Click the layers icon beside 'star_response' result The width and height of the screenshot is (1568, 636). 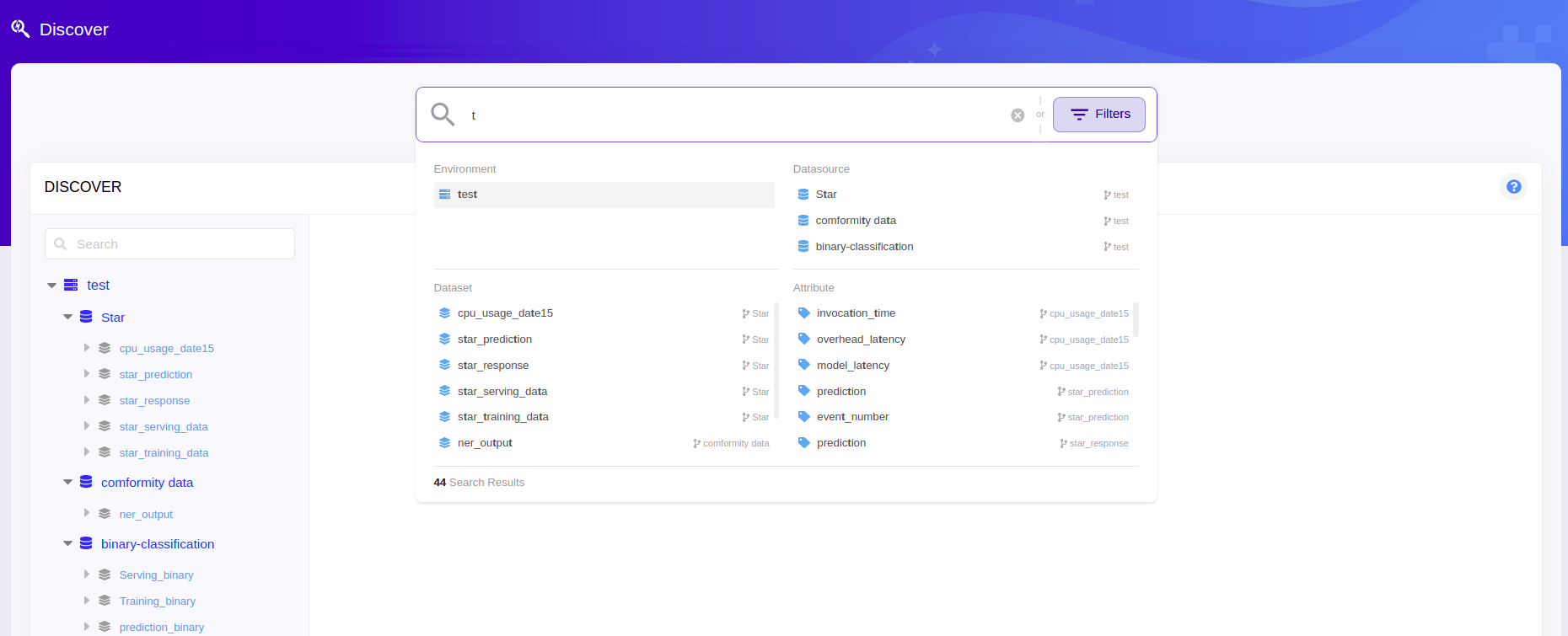point(444,366)
